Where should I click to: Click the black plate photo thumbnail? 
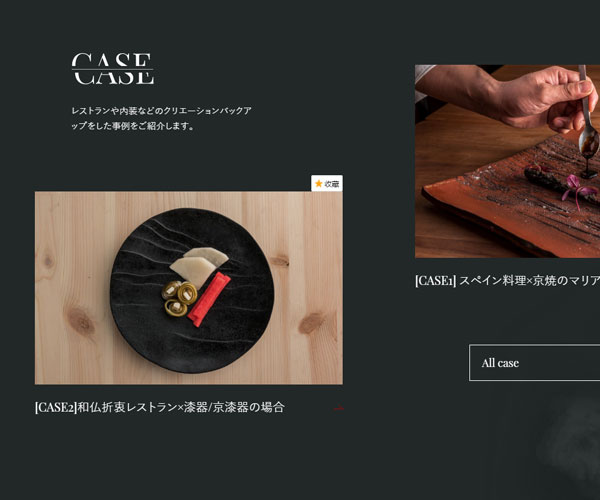point(189,288)
